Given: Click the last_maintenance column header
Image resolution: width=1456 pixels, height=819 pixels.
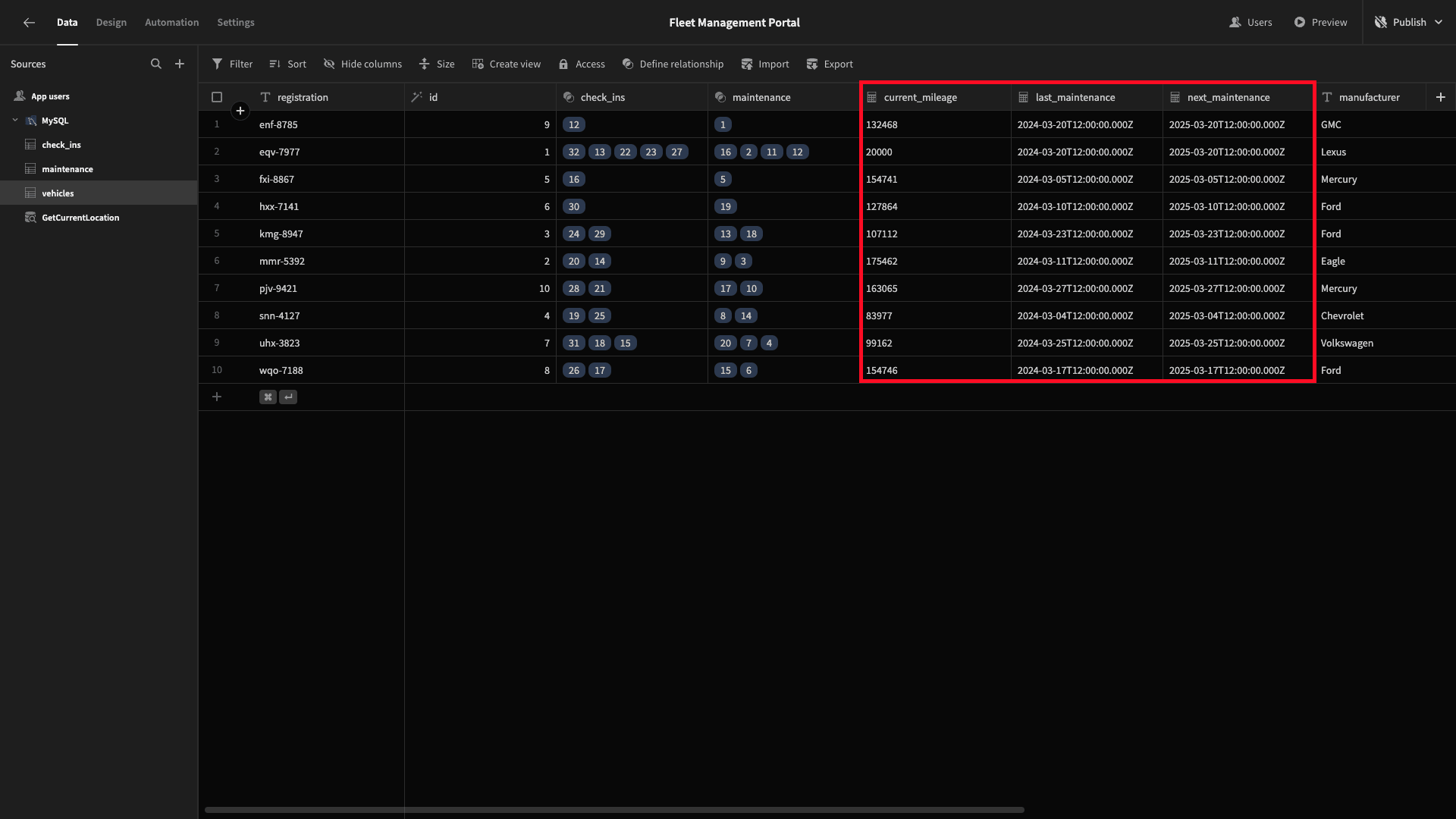Looking at the screenshot, I should tap(1087, 97).
